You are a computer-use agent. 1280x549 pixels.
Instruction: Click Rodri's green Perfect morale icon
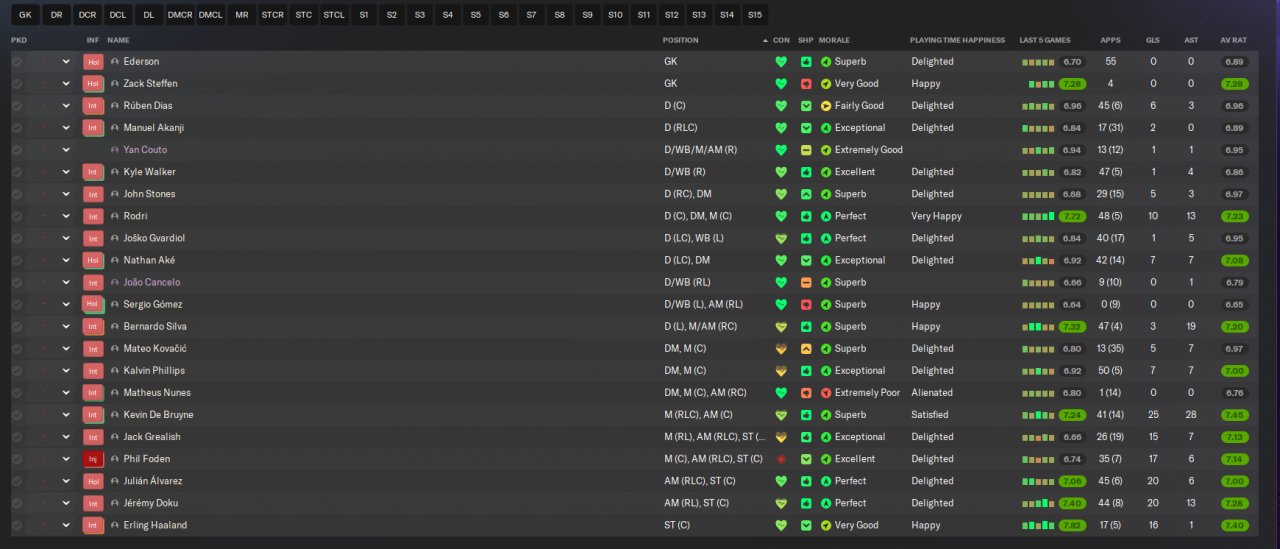[826, 216]
